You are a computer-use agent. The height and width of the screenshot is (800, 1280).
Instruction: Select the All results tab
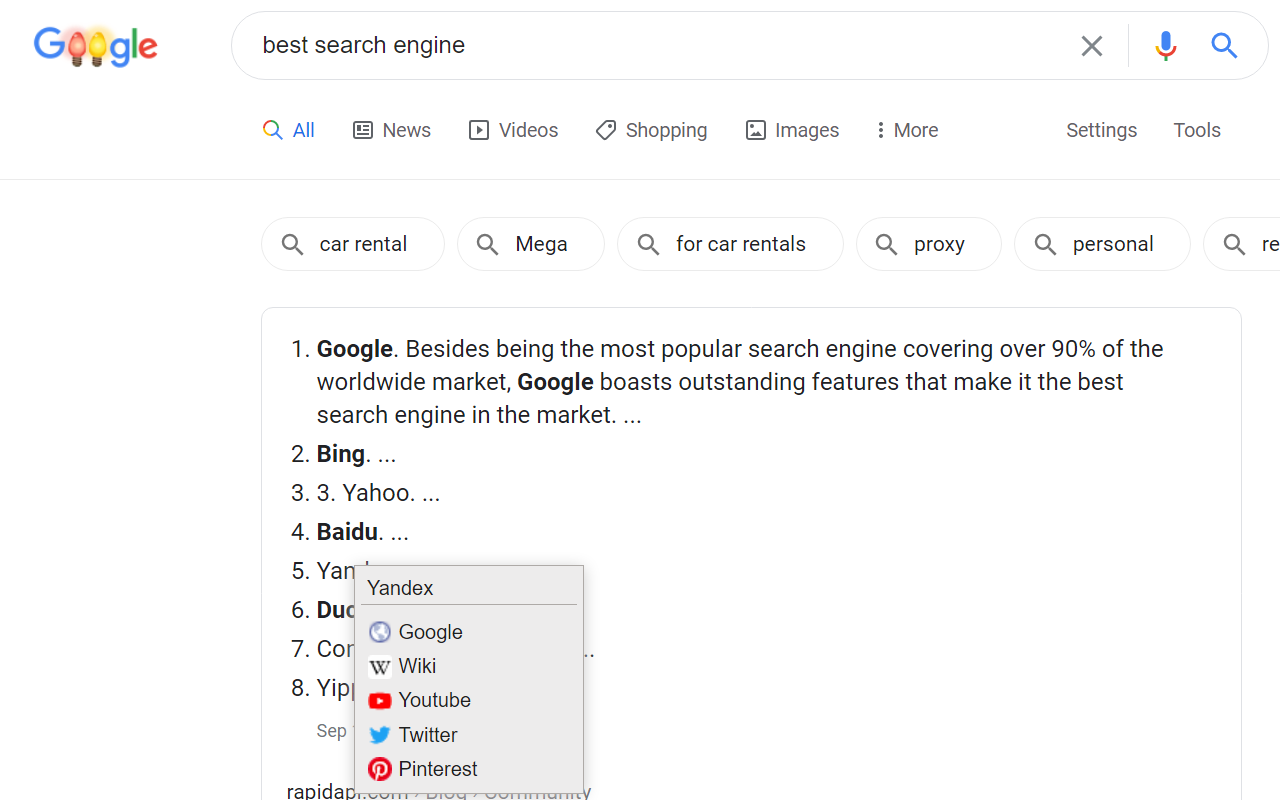coord(289,130)
